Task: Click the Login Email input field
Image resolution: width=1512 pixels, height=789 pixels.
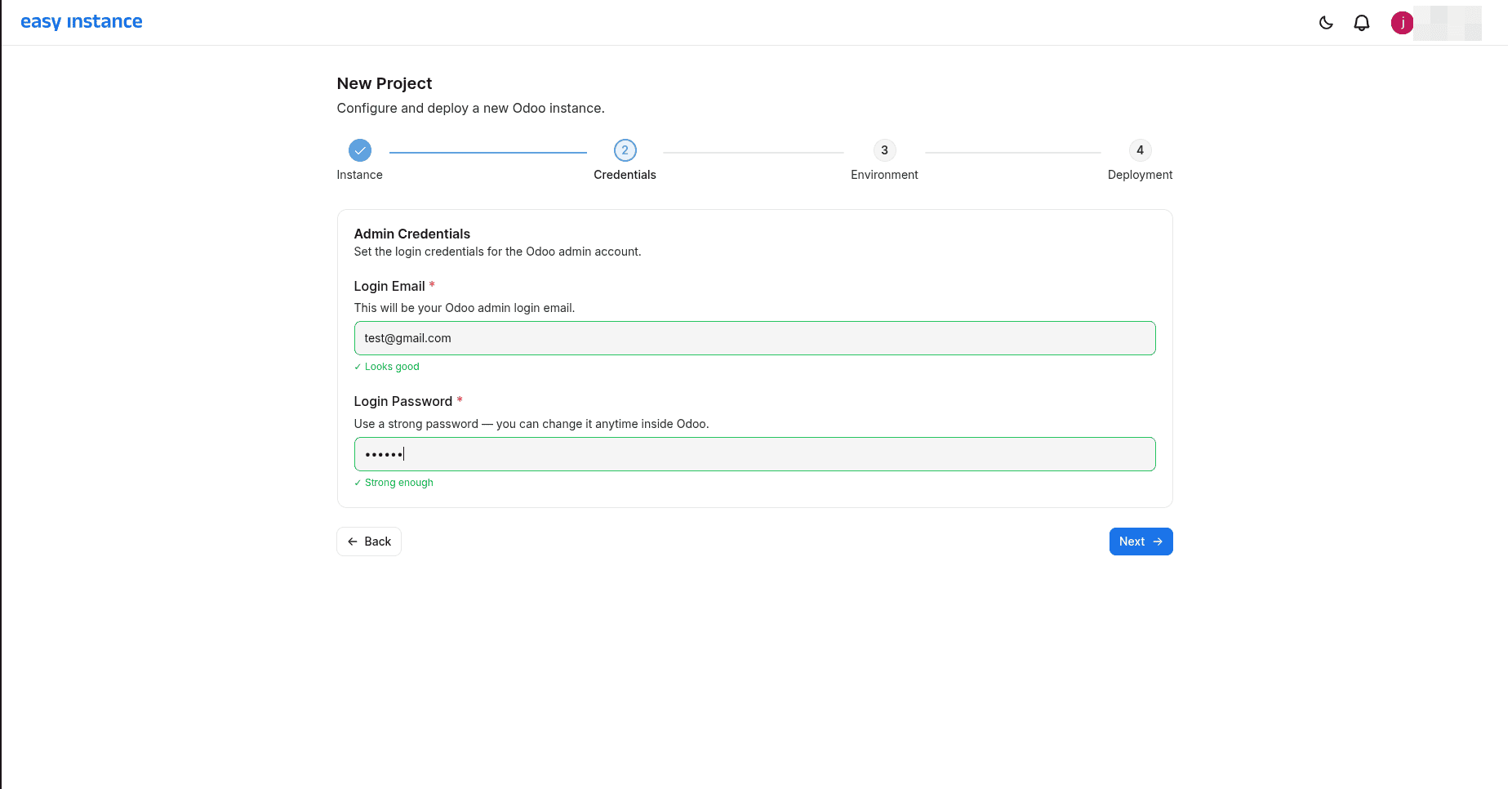Action: [x=754, y=338]
